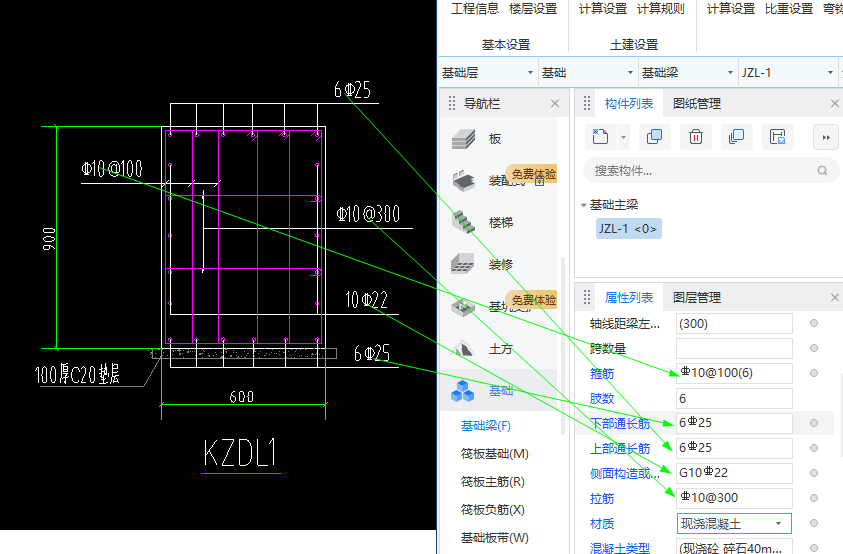Click the empty 跨数量 value field
Viewport: 843px width, 554px height.
734,348
